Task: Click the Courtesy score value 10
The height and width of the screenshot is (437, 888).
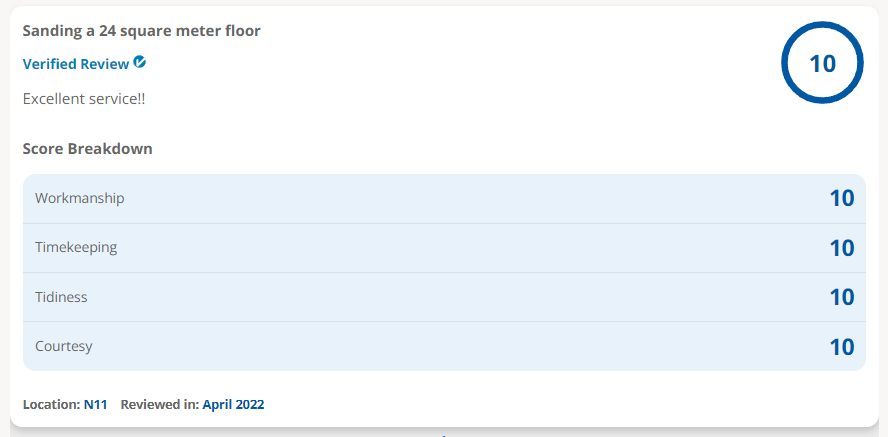Action: tap(842, 346)
